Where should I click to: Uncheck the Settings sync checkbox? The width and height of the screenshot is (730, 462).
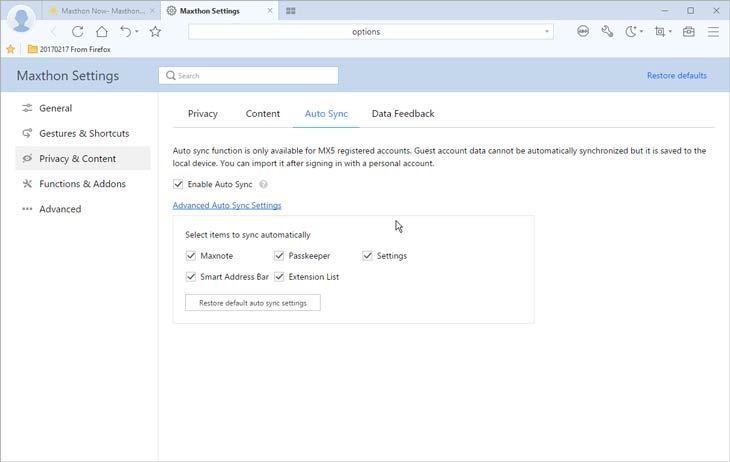pyautogui.click(x=367, y=255)
